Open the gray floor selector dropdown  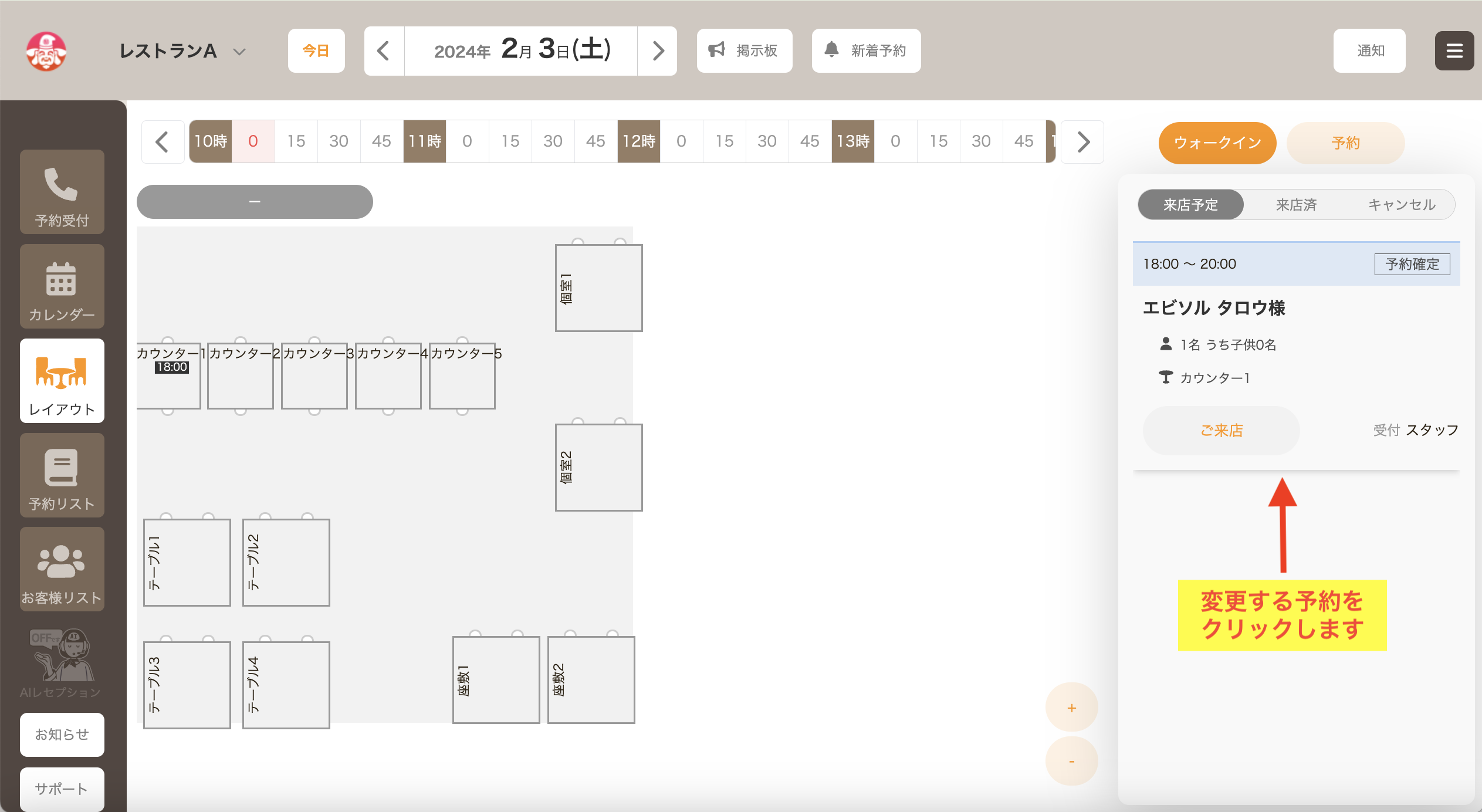(x=255, y=202)
